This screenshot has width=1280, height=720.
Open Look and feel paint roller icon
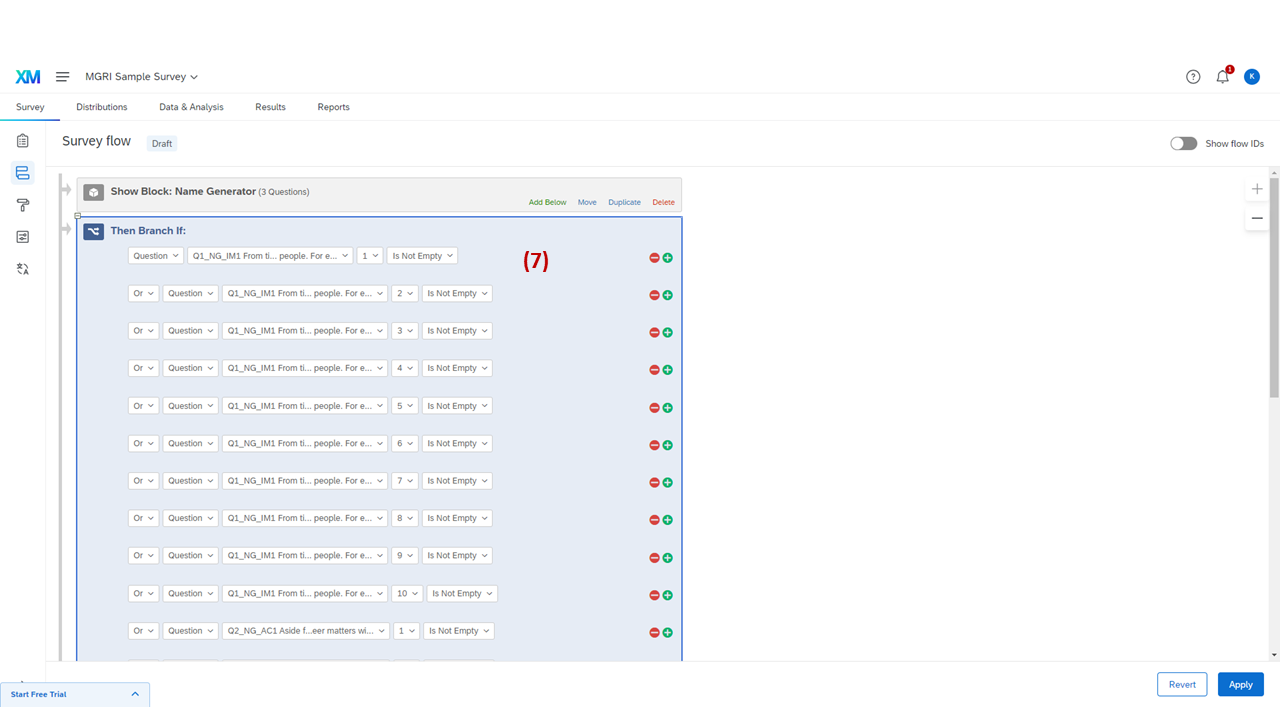22,205
